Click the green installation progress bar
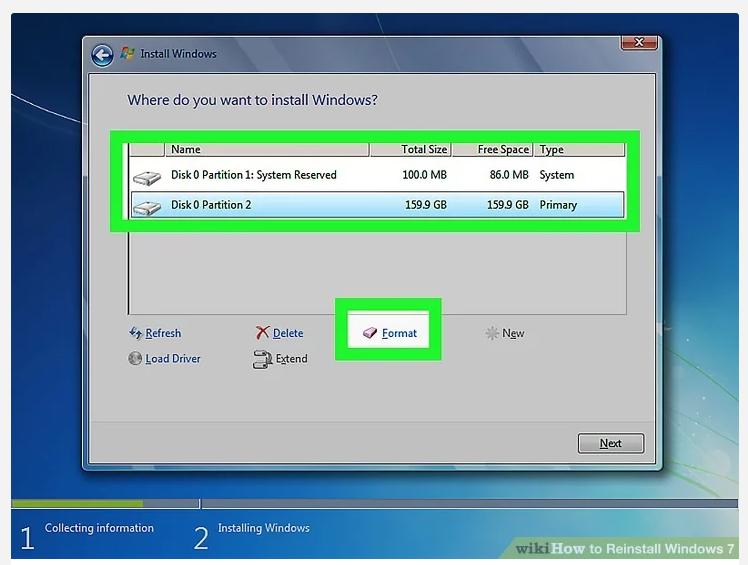 pyautogui.click(x=77, y=504)
